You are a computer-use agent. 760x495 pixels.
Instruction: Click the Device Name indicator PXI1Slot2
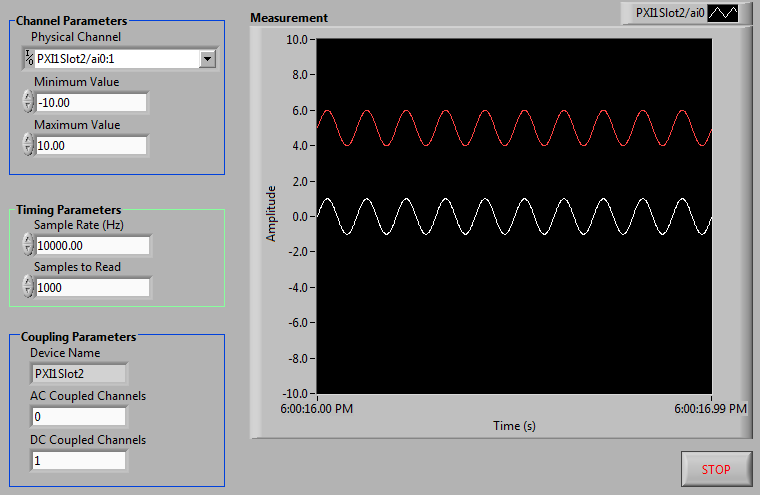(78, 374)
